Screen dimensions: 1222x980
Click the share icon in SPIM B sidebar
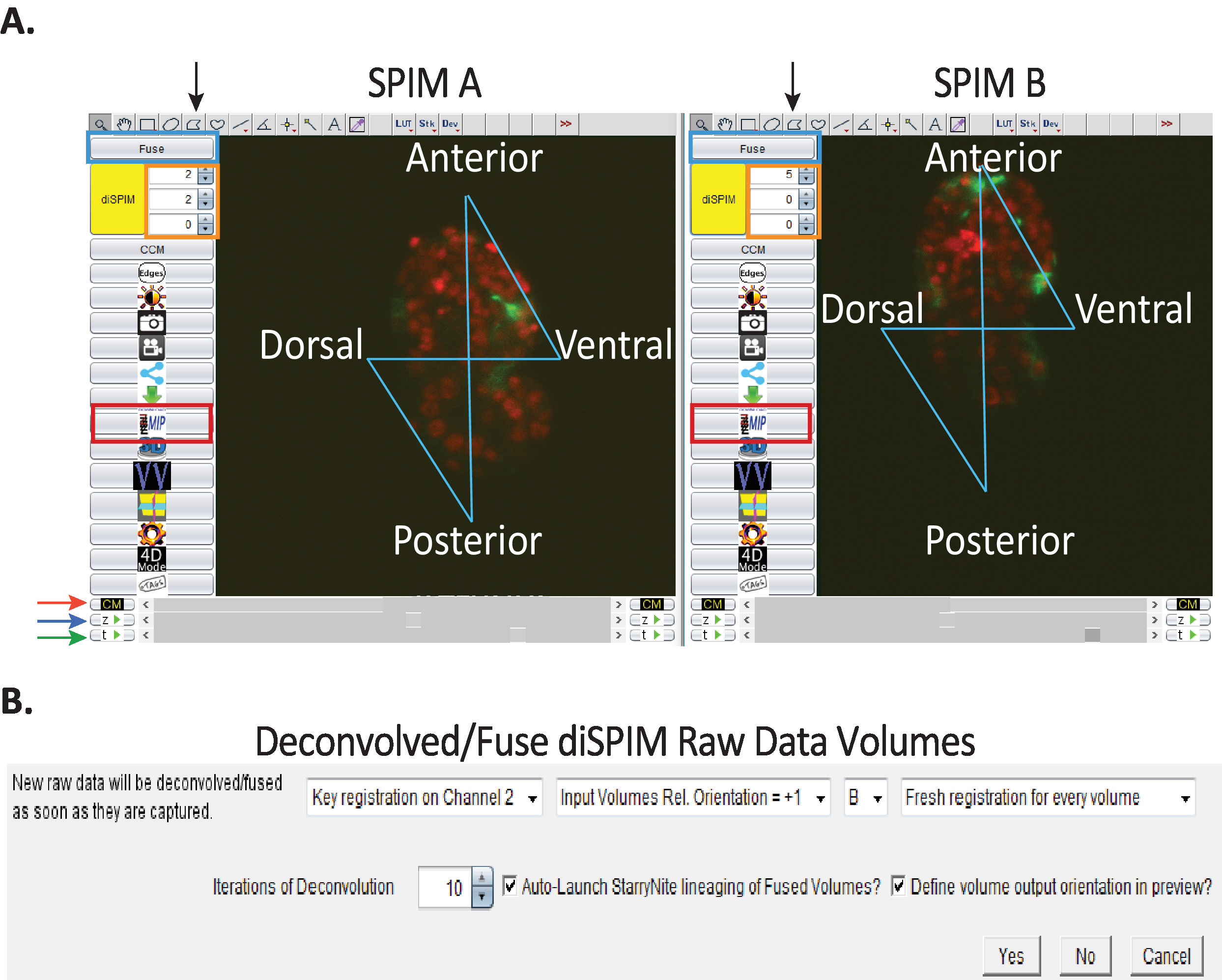(753, 373)
